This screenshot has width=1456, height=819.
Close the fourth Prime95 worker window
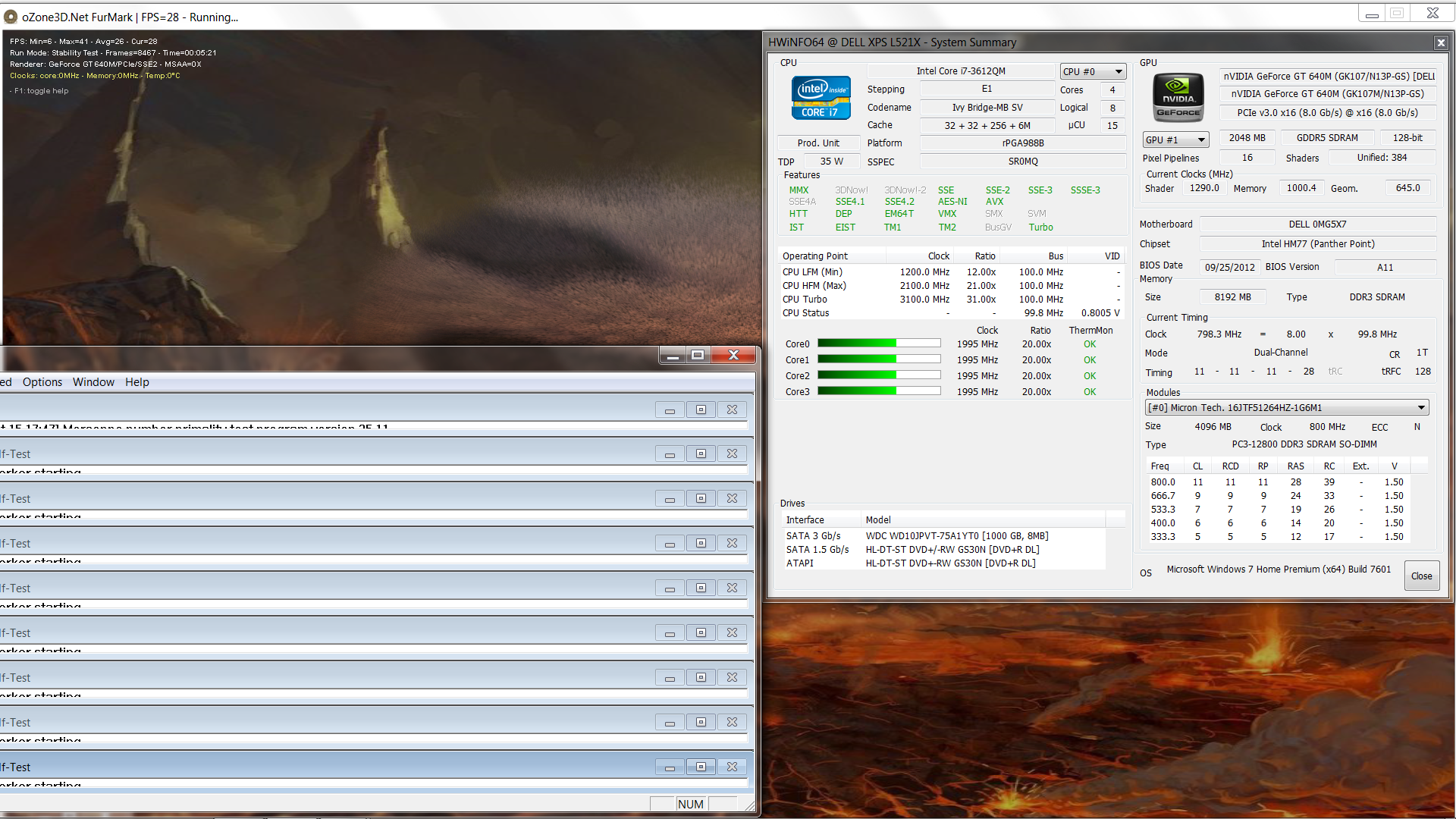(x=732, y=544)
